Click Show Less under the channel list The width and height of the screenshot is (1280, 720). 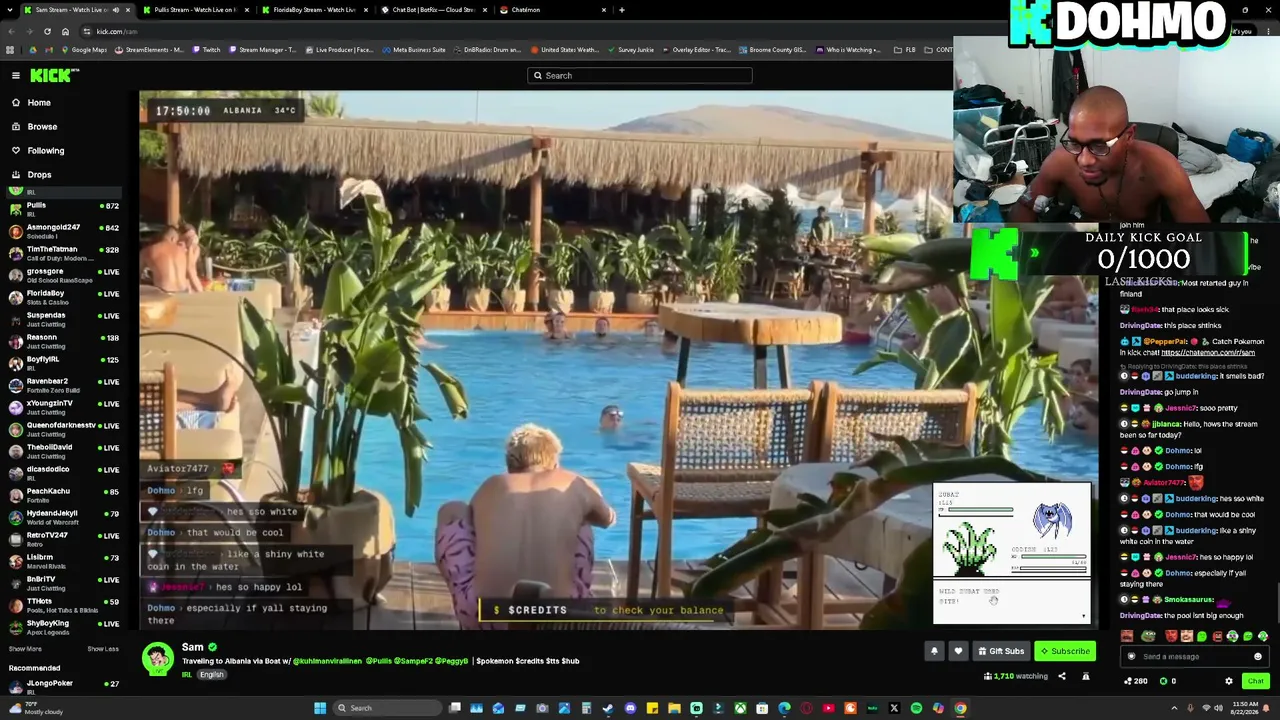(103, 649)
